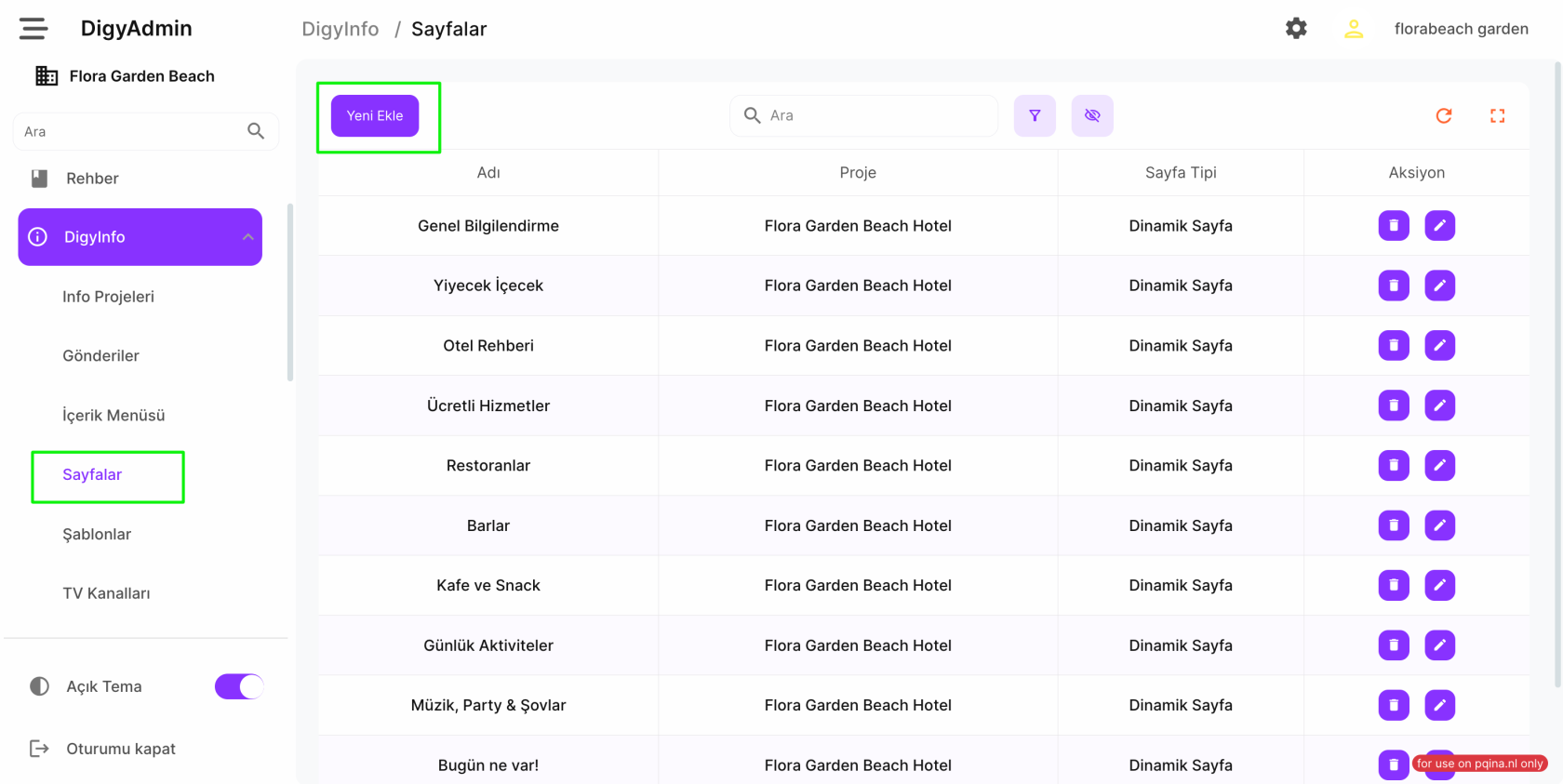Image resolution: width=1563 pixels, height=784 pixels.
Task: Open Şablonlar in the sidebar
Action: [x=97, y=535]
